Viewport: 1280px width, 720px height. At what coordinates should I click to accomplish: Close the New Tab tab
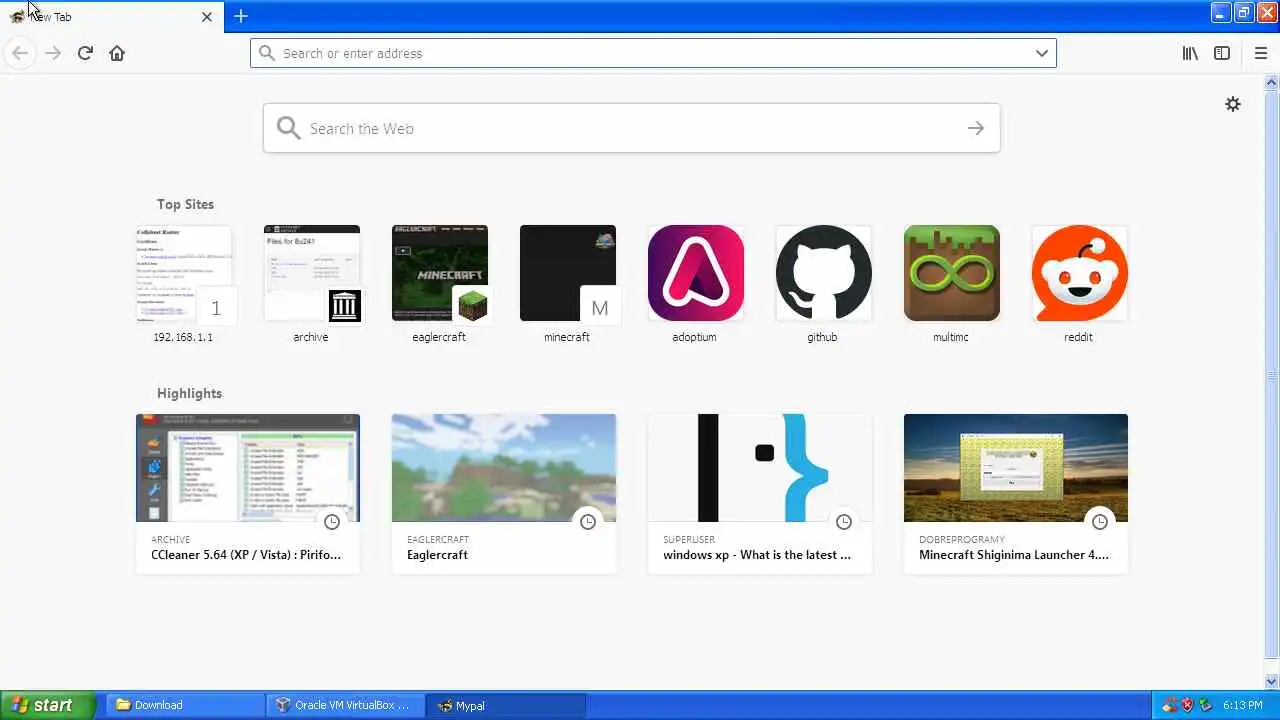coord(207,17)
